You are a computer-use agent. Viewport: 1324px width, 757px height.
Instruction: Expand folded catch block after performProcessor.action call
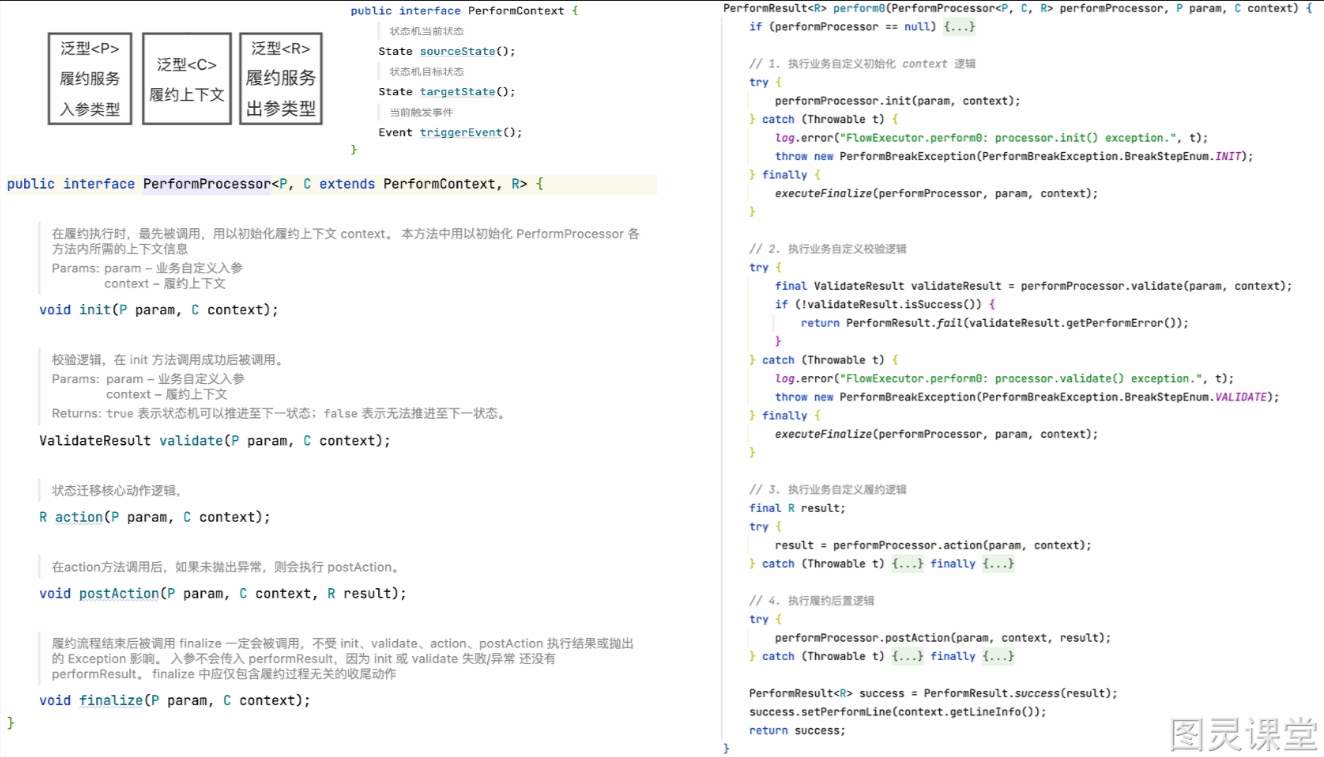pyautogui.click(x=908, y=564)
